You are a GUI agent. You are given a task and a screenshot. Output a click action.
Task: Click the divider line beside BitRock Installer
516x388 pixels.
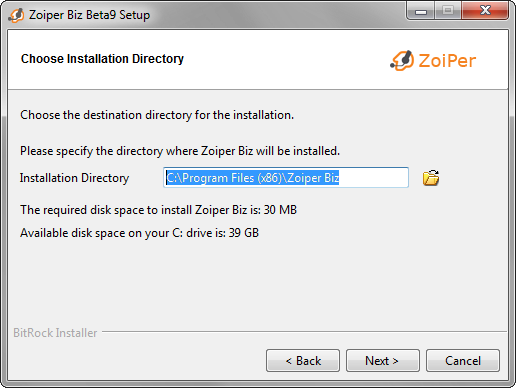tap(304, 332)
